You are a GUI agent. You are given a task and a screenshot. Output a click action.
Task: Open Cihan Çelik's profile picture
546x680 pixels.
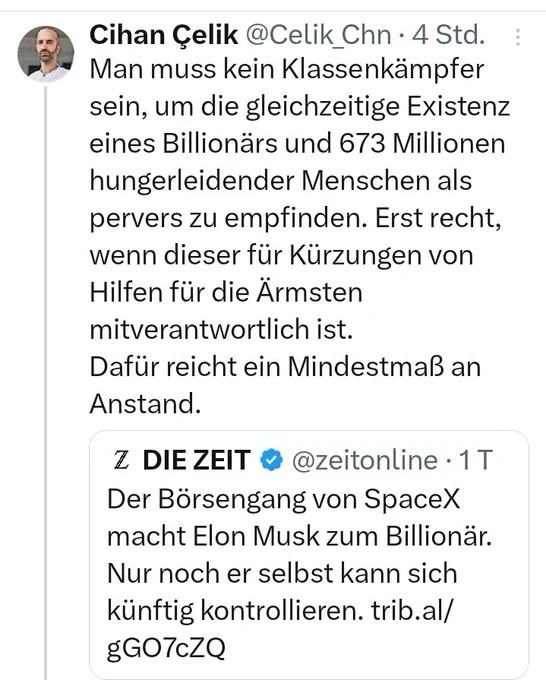point(46,54)
